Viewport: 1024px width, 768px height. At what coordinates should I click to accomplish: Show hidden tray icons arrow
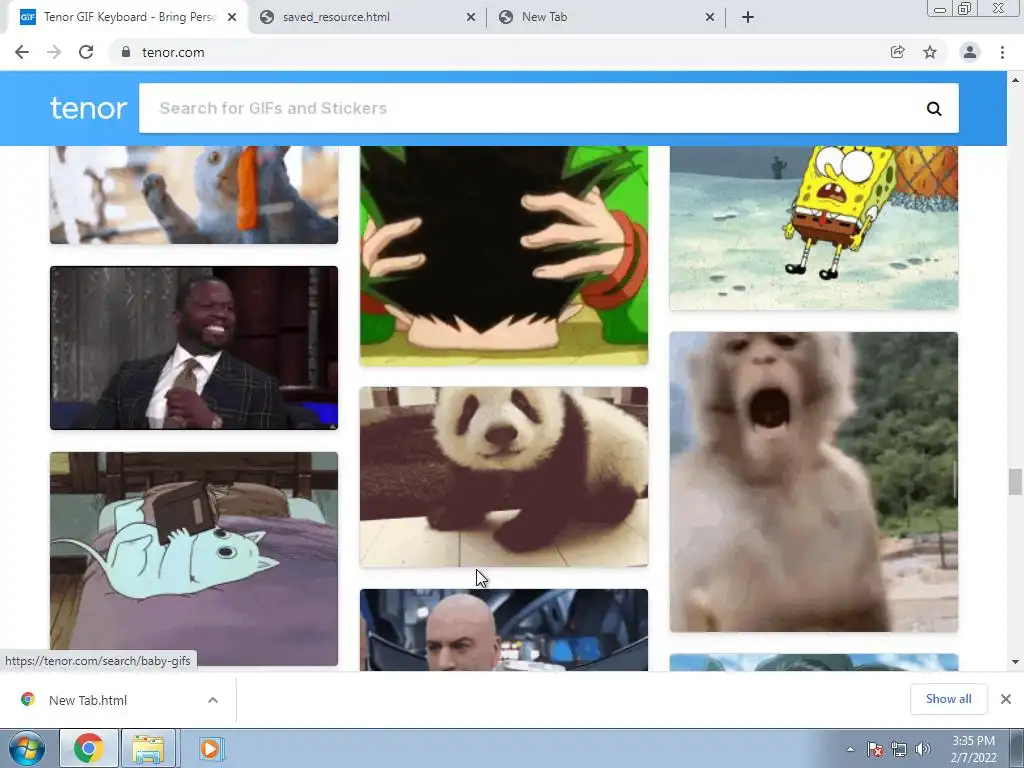coord(850,749)
